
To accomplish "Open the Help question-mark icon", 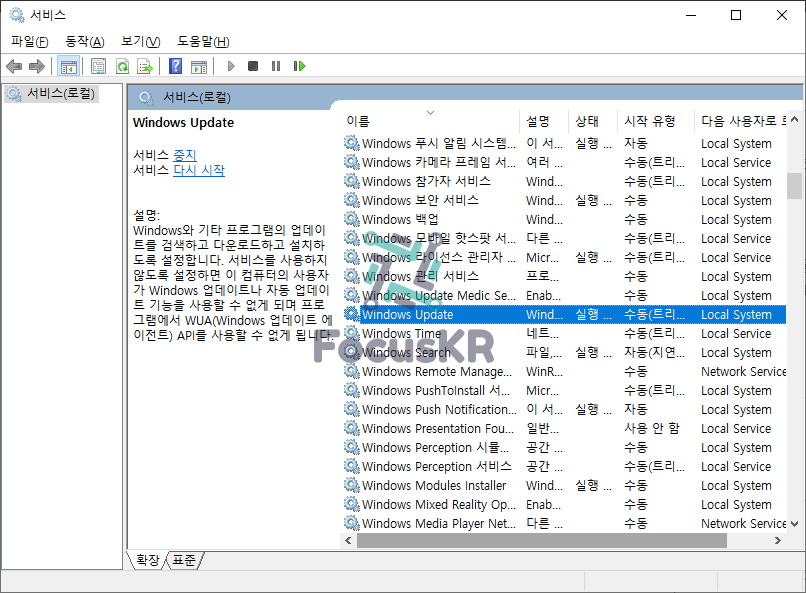I will [175, 66].
